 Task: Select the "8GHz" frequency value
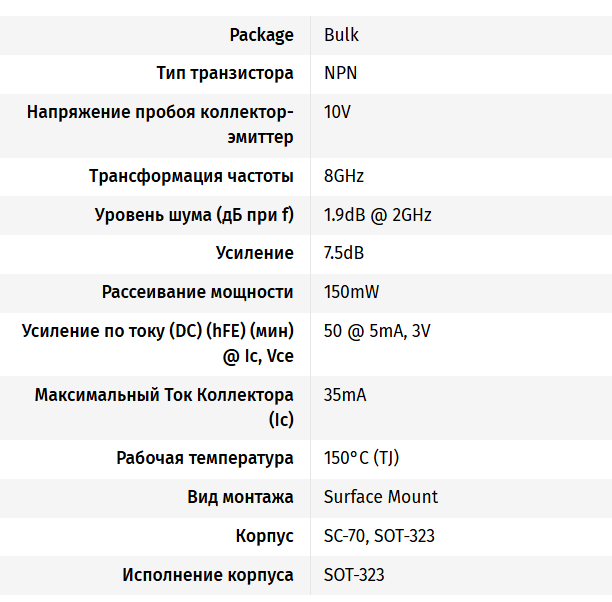(344, 176)
